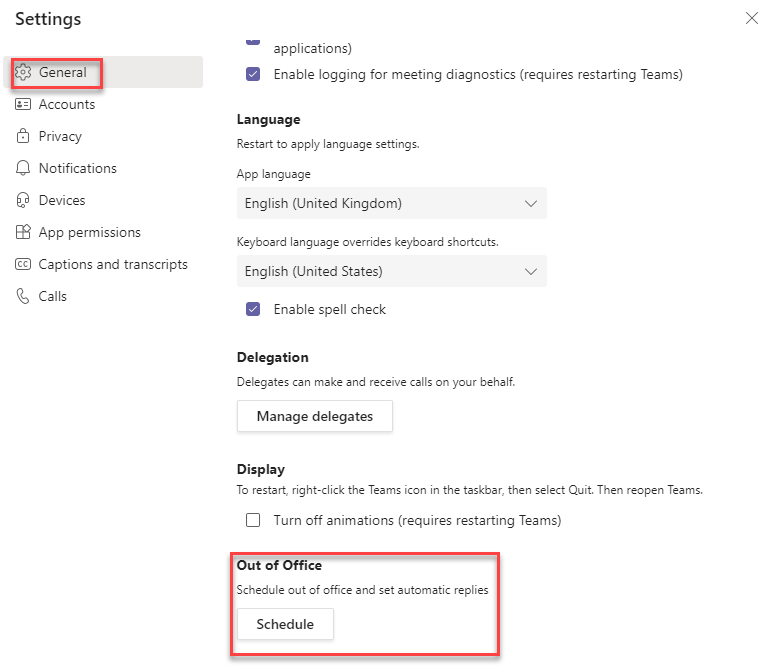Open the App language dropdown

391,203
